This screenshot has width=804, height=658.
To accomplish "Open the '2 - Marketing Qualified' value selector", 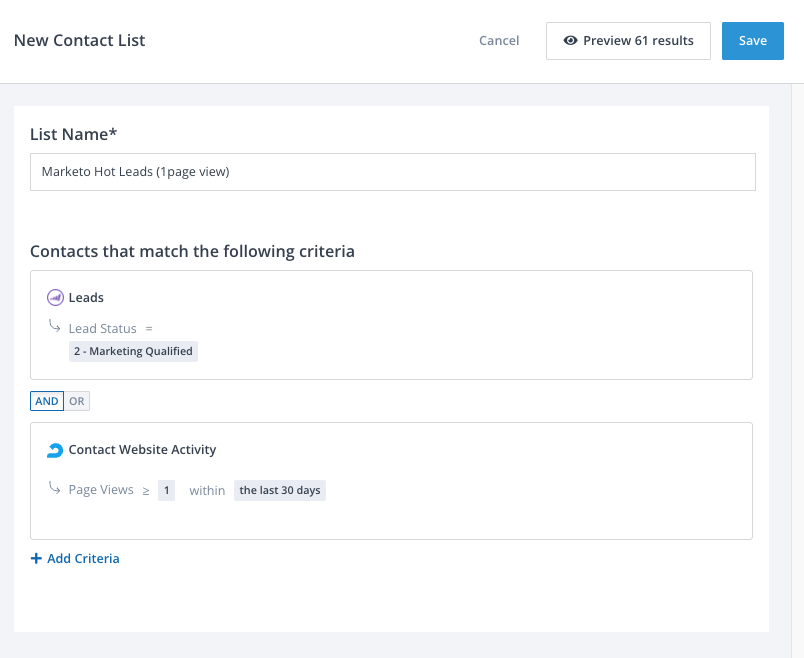I will [x=133, y=351].
